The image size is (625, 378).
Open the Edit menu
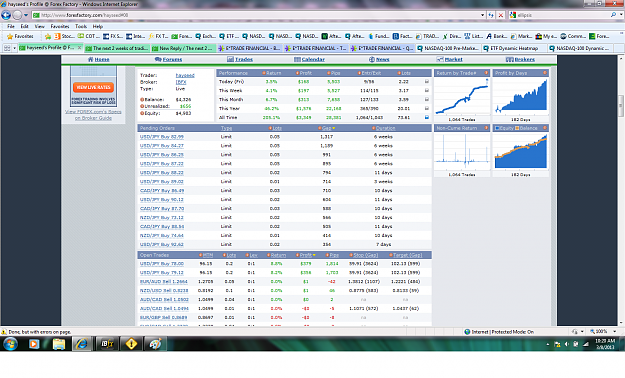coord(25,26)
